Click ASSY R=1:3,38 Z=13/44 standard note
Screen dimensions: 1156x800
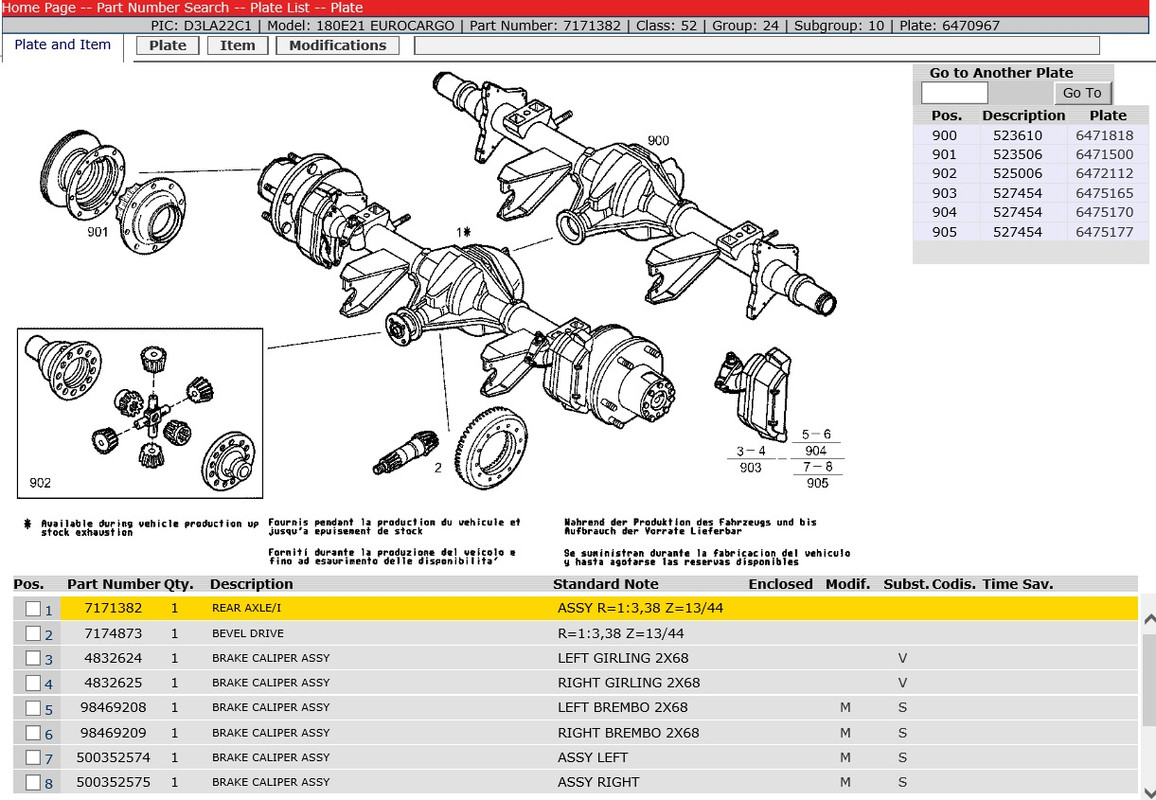coord(640,608)
